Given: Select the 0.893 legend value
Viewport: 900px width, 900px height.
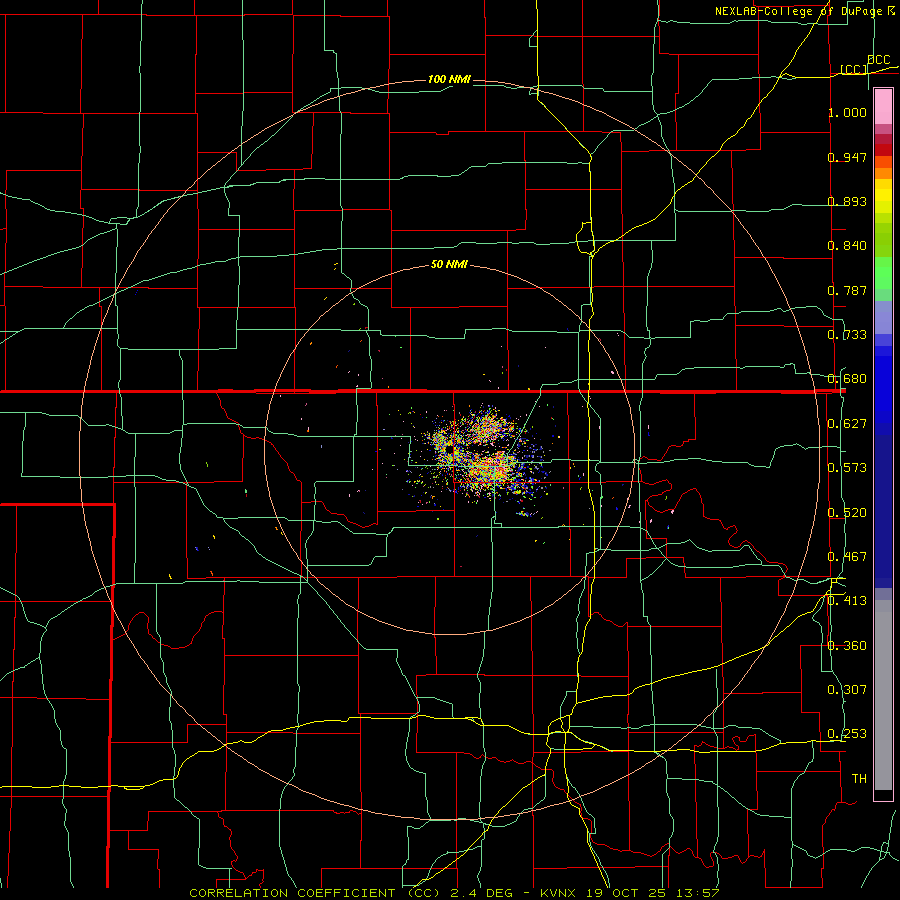Looking at the screenshot, I should coord(847,201).
